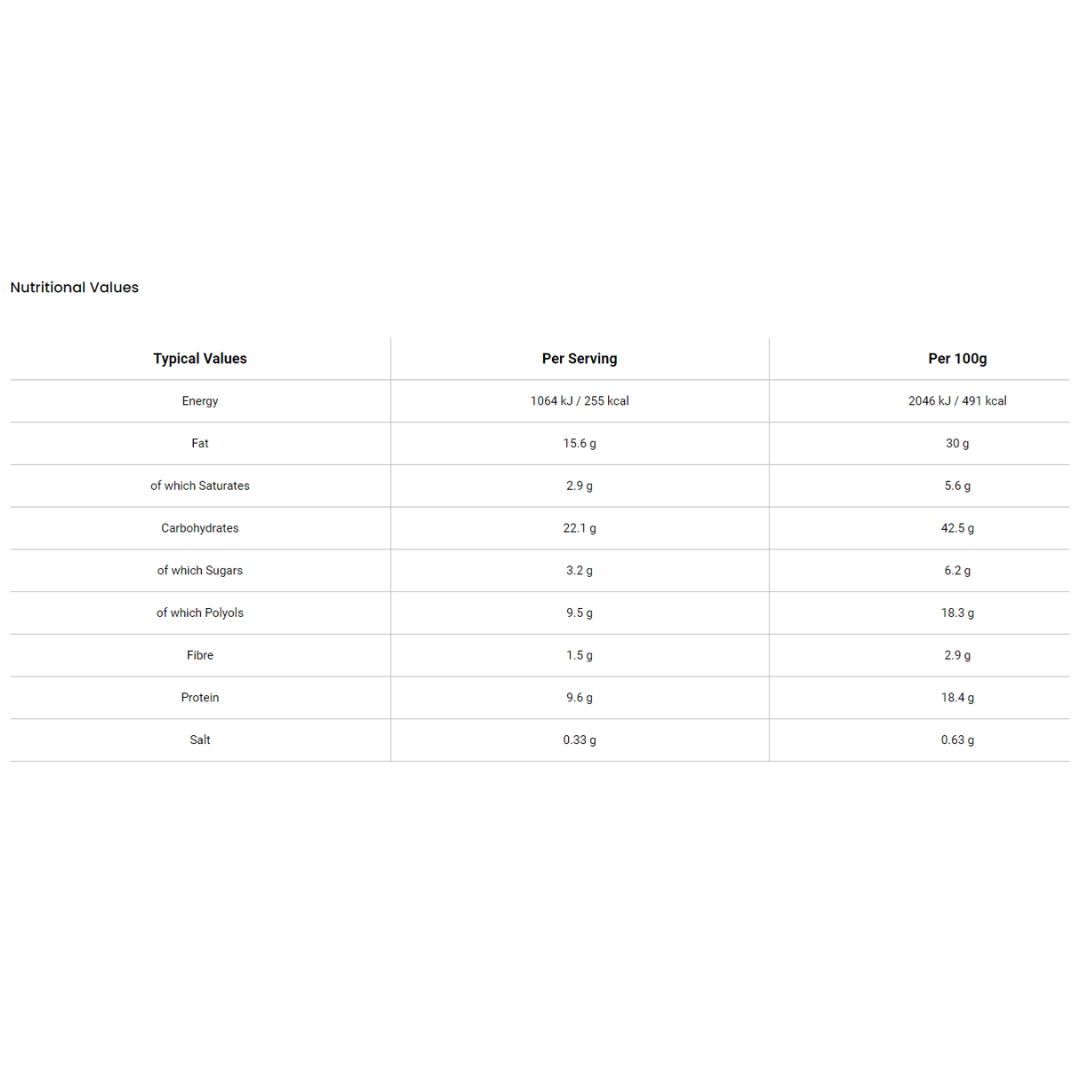Click the Typical Values column header

[x=200, y=359]
